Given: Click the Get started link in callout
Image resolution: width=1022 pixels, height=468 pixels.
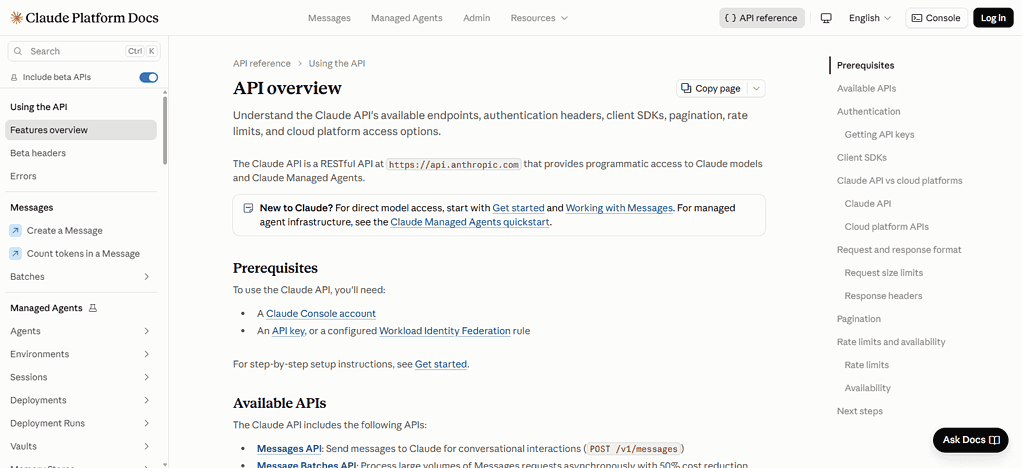Looking at the screenshot, I should (518, 208).
